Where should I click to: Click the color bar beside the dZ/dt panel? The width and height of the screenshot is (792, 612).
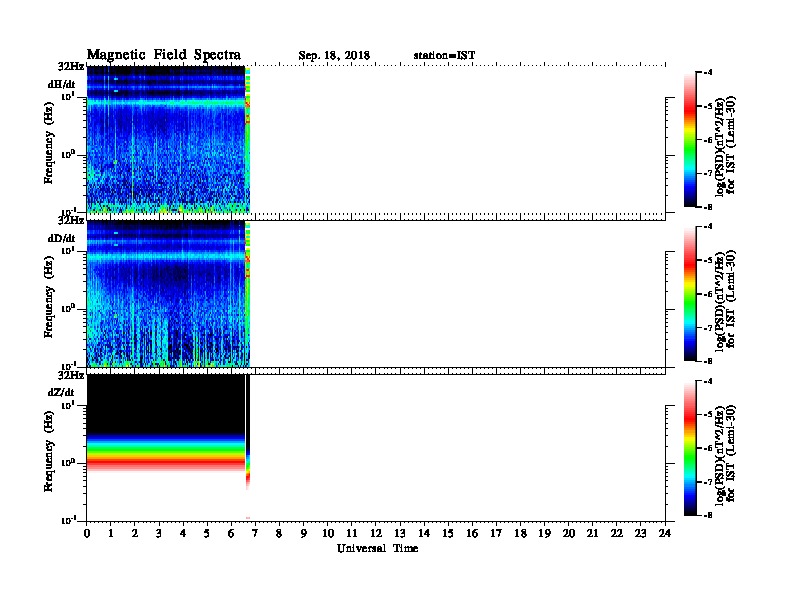tap(690, 448)
